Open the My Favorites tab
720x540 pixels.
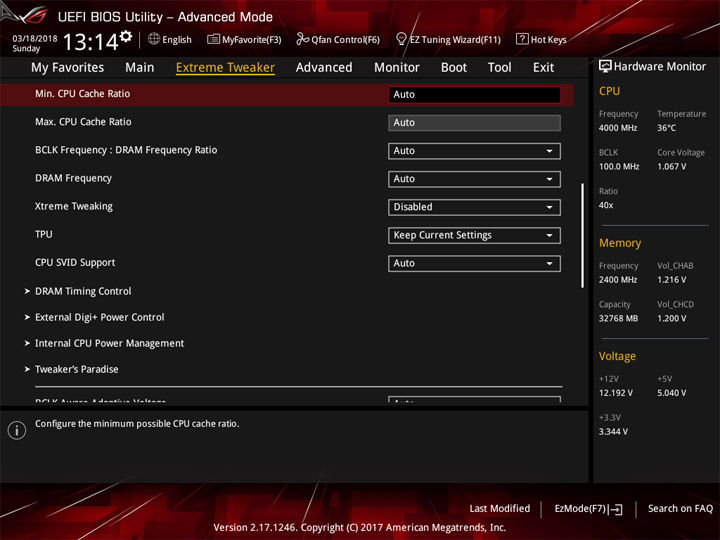tap(68, 68)
